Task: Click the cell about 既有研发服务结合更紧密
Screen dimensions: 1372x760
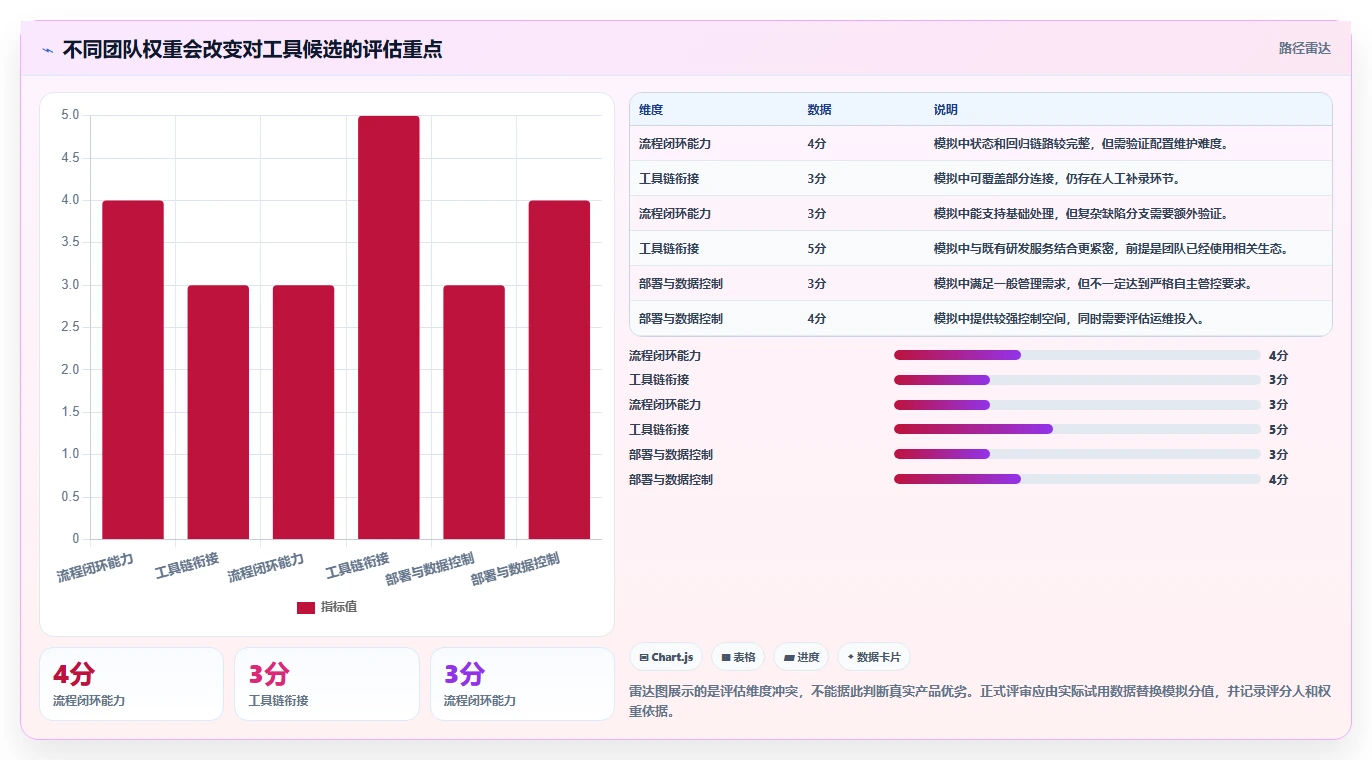Action: tap(1111, 248)
